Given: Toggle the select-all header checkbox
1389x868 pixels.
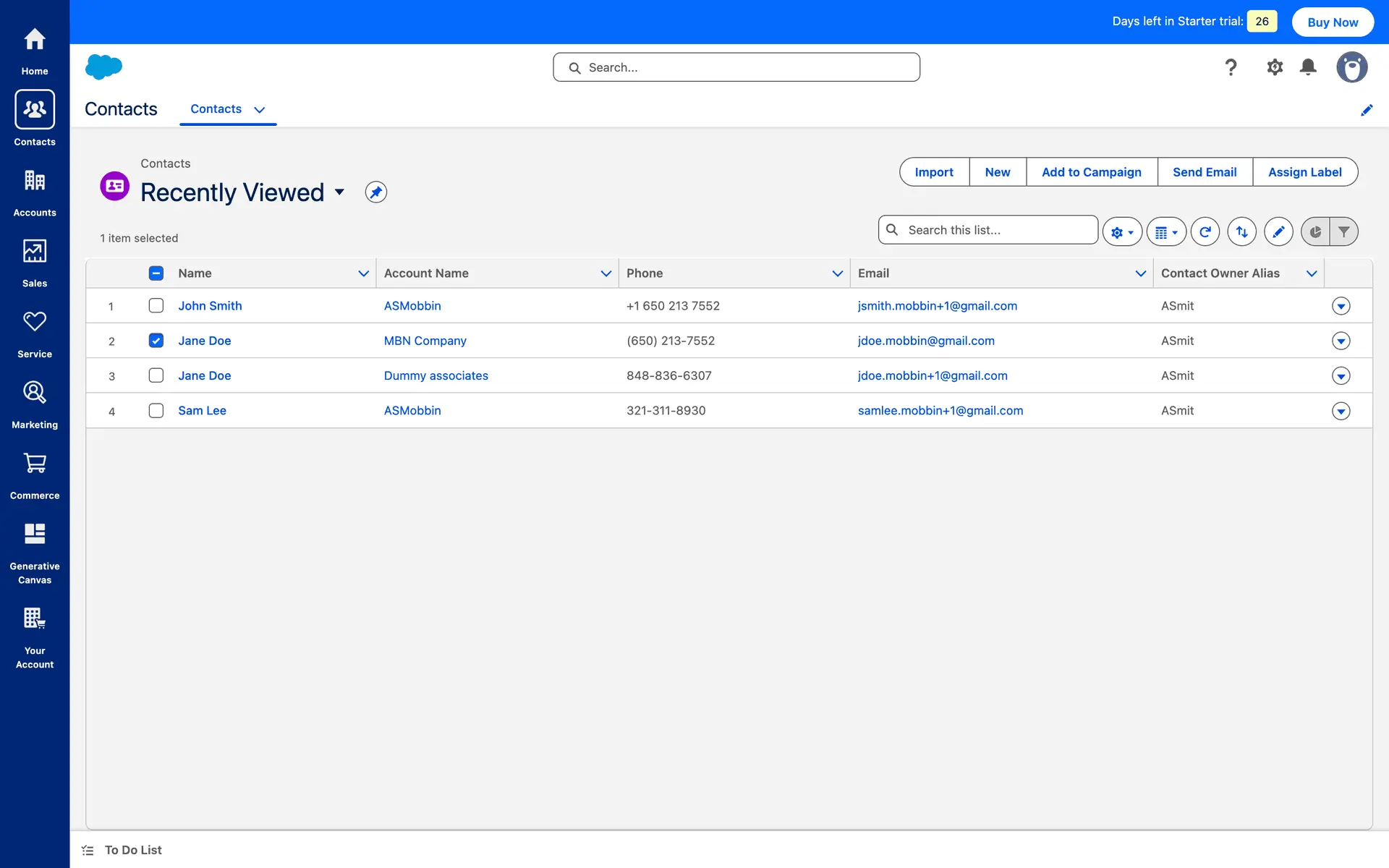Looking at the screenshot, I should tap(156, 273).
